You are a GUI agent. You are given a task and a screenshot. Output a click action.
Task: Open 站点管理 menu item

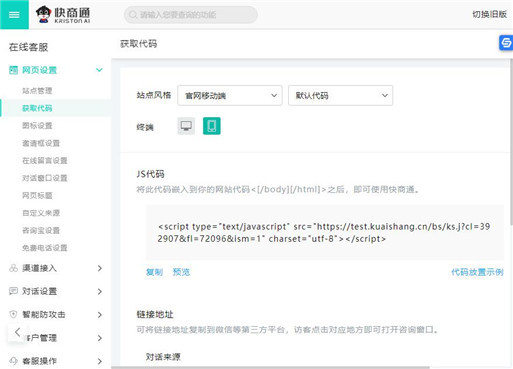pyautogui.click(x=37, y=91)
